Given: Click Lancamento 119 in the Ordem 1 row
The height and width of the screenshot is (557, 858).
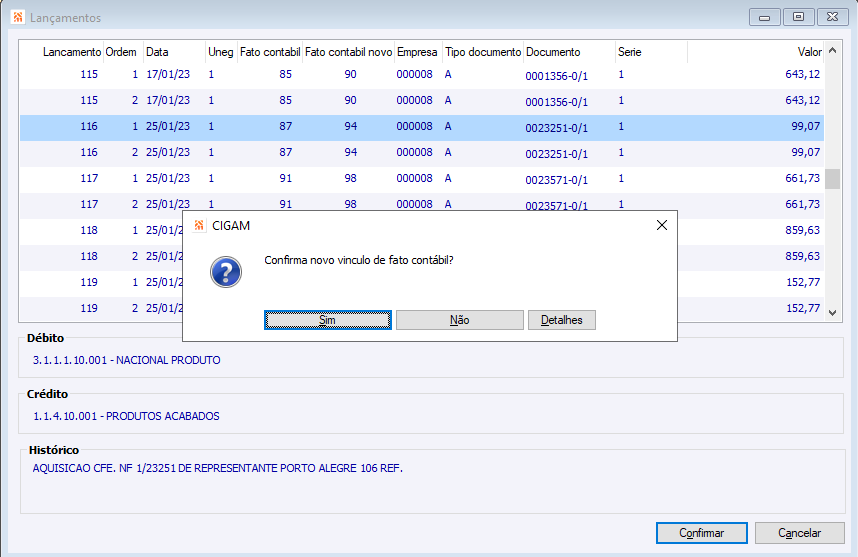Looking at the screenshot, I should coord(89,282).
